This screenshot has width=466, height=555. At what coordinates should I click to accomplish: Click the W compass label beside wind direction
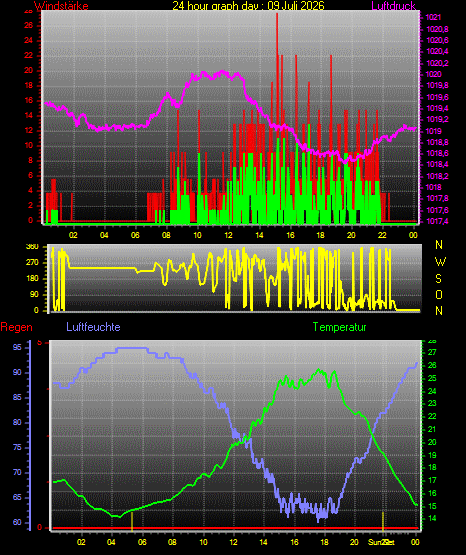[440, 262]
